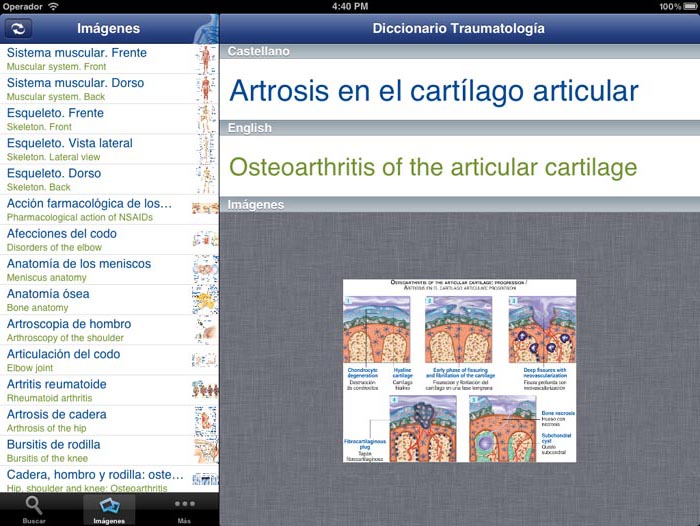
Task: Tap thumbnail for Anatomía de los meniscos
Action: 205,270
